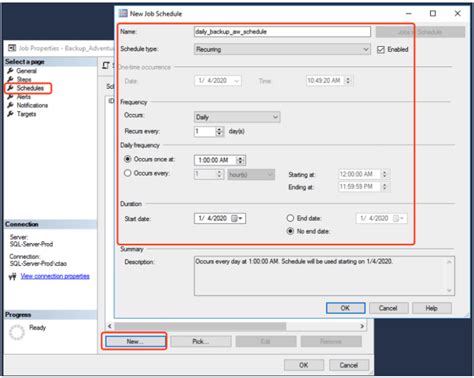Click the Description scroll down arrow

(449, 290)
